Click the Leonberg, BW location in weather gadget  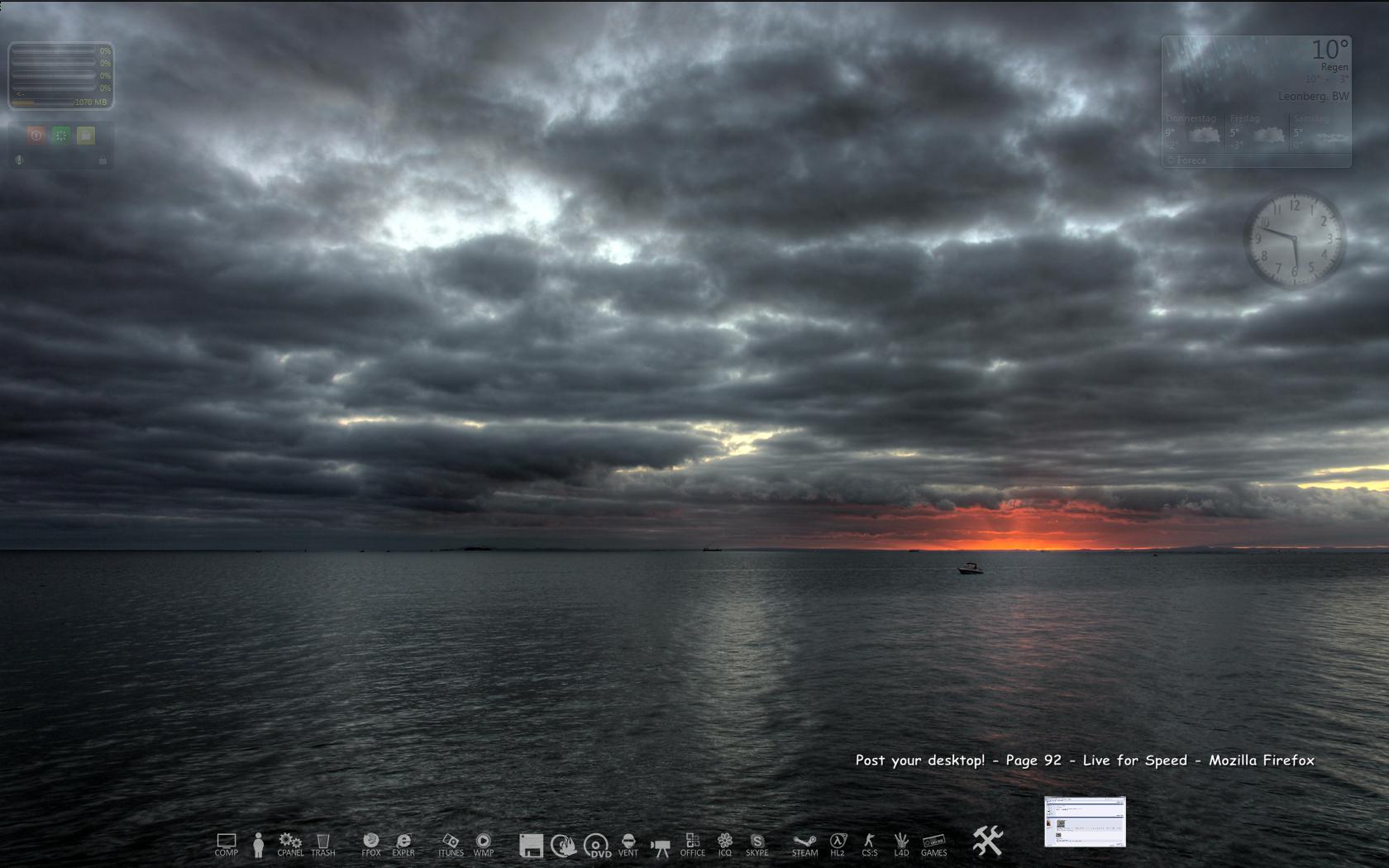pyautogui.click(x=1313, y=96)
